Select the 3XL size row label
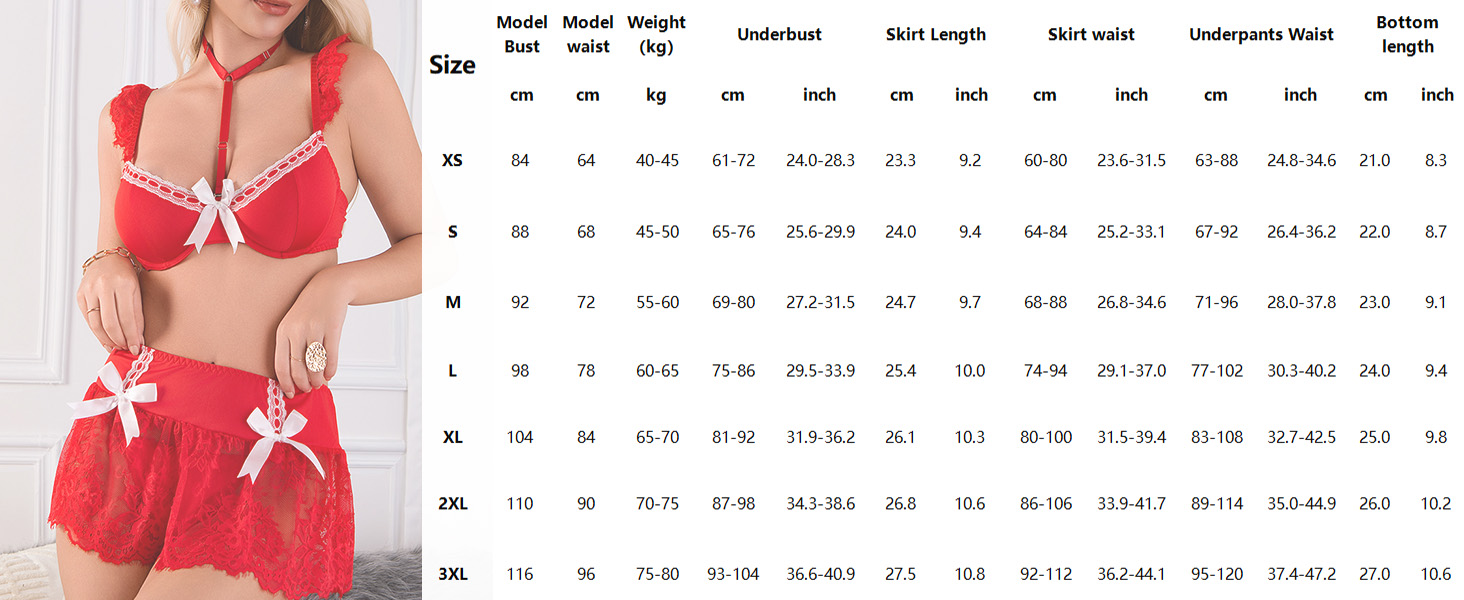The image size is (1464, 600). click(x=453, y=574)
